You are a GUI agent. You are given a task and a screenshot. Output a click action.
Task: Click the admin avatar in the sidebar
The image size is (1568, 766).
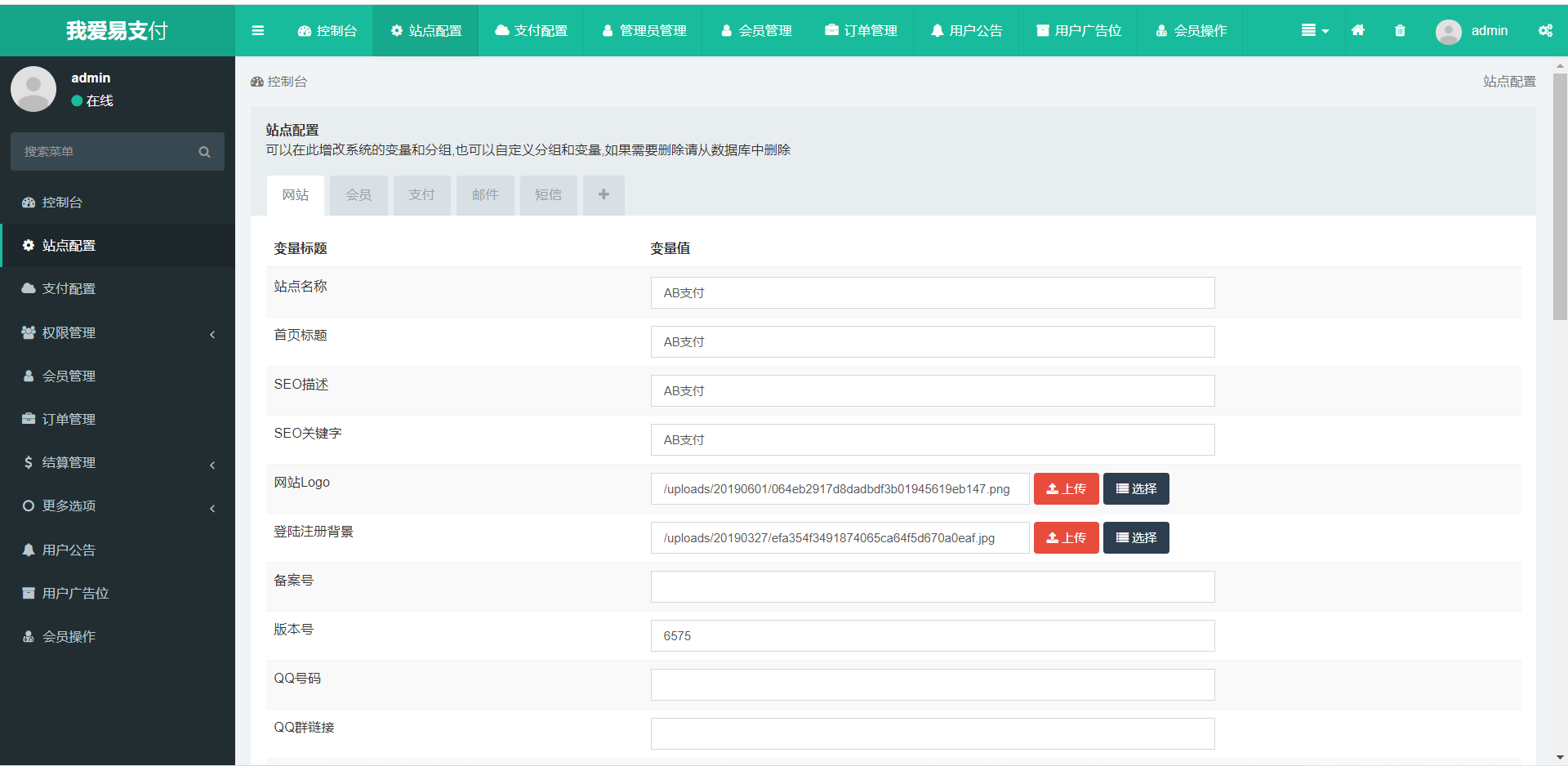pos(33,89)
